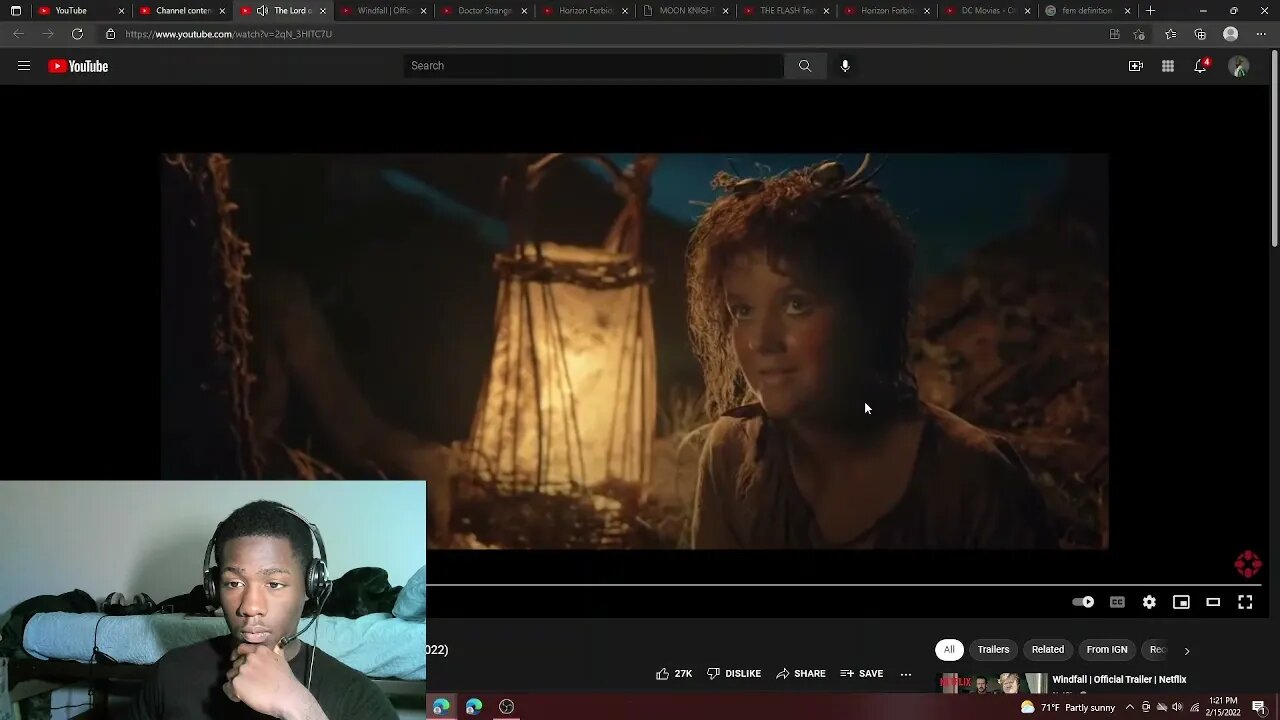
Task: Add this page to favorites star
Action: click(x=1139, y=34)
